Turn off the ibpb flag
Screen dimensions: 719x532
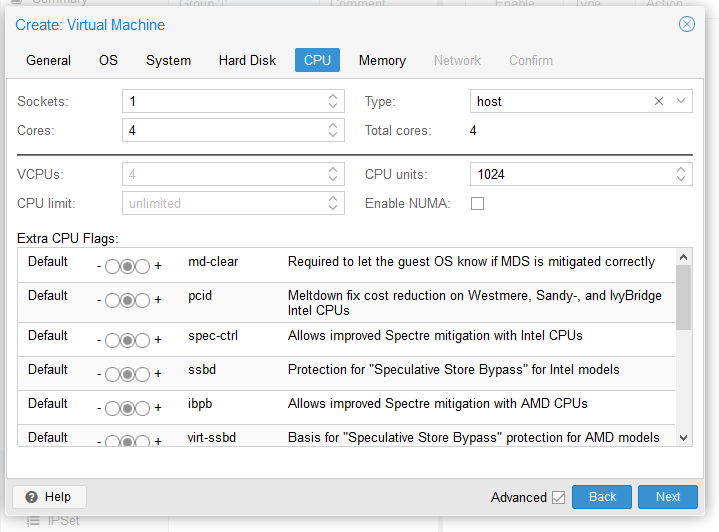[x=112, y=408]
